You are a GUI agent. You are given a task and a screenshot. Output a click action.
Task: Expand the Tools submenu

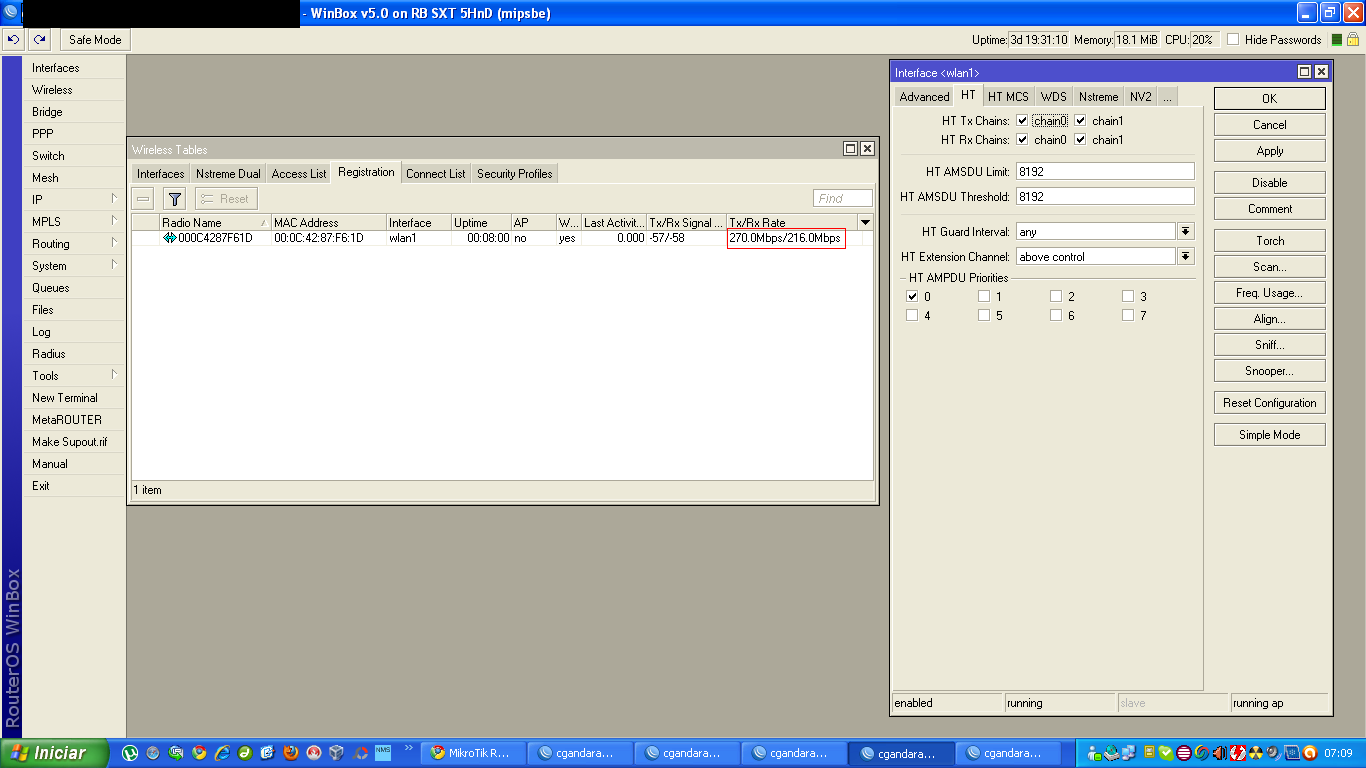click(x=75, y=375)
